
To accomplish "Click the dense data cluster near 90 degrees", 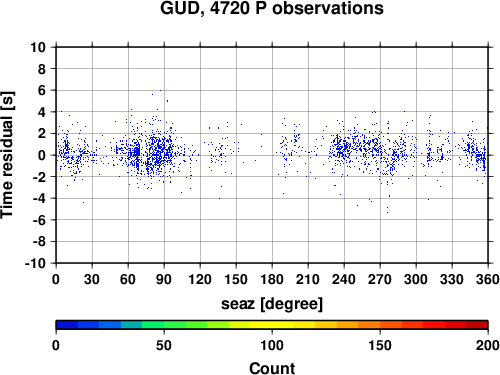I will [x=160, y=152].
